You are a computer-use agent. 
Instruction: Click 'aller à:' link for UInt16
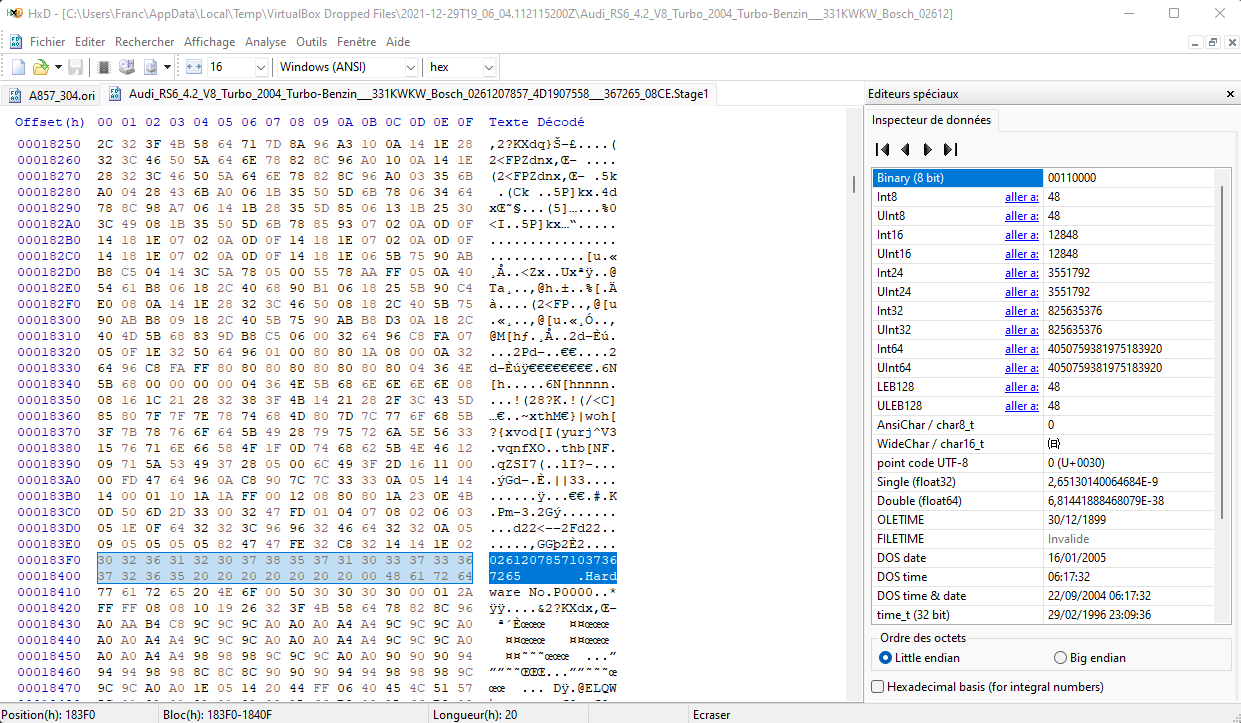coord(1021,254)
